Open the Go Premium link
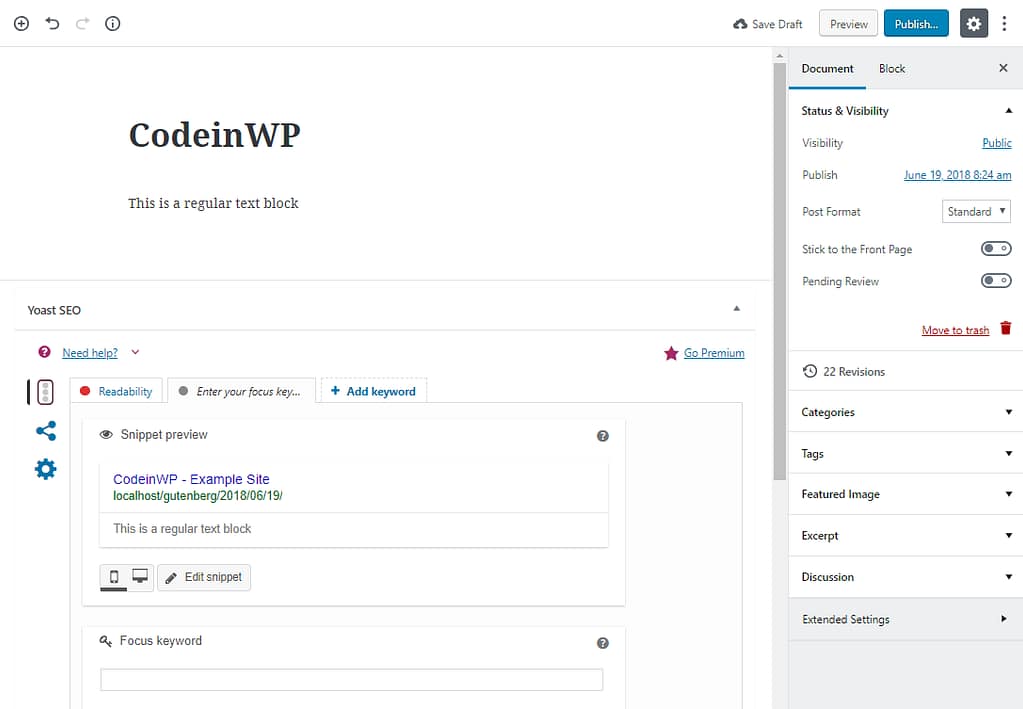 tap(713, 352)
